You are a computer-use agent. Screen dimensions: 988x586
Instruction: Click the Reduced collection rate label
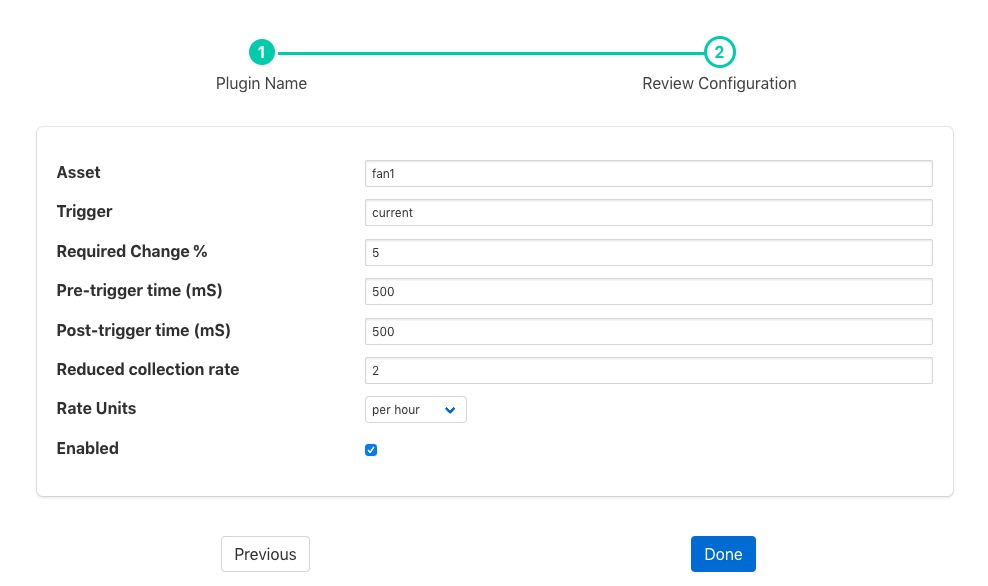coord(148,370)
